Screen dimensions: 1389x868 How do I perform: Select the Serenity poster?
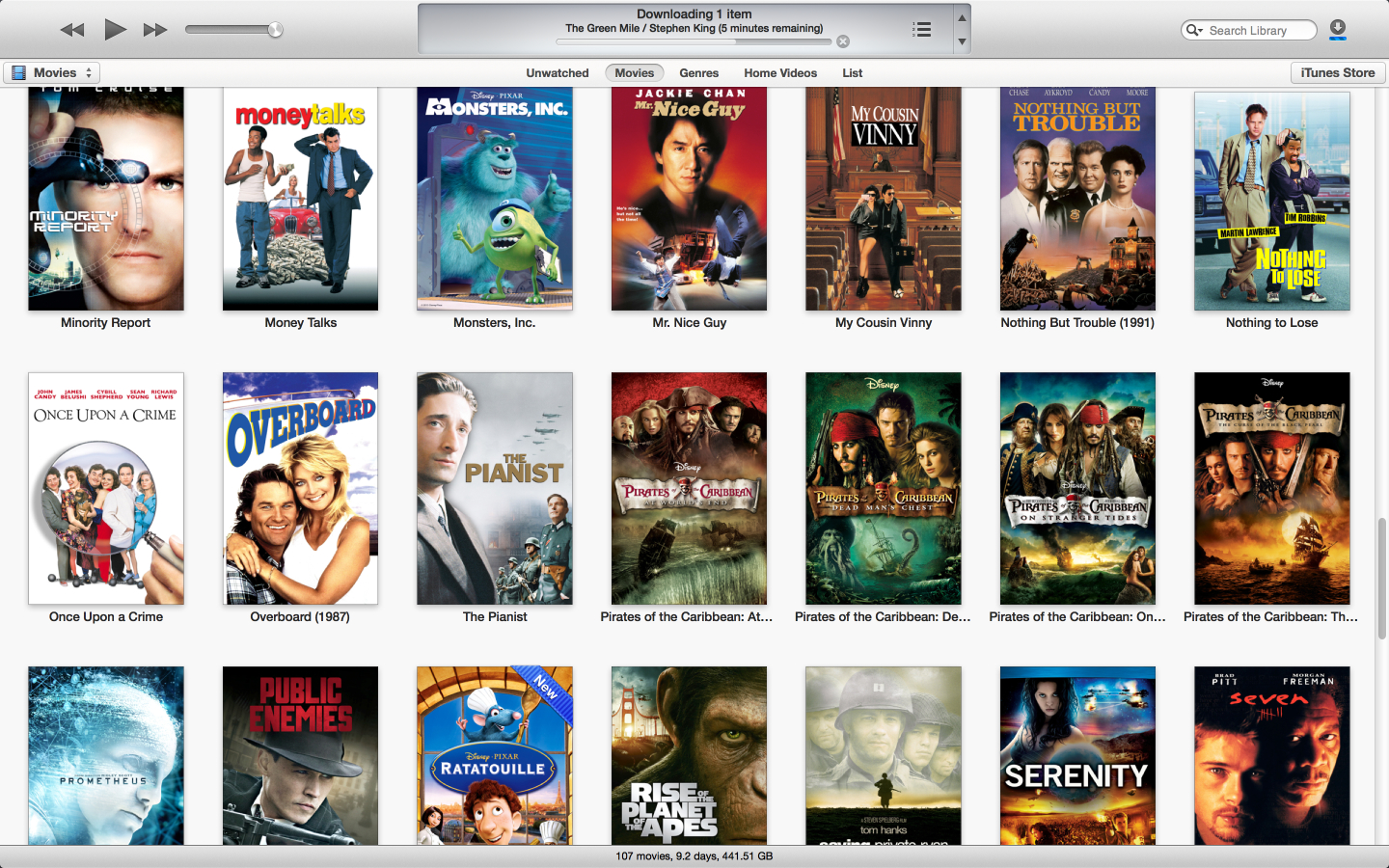click(1077, 756)
